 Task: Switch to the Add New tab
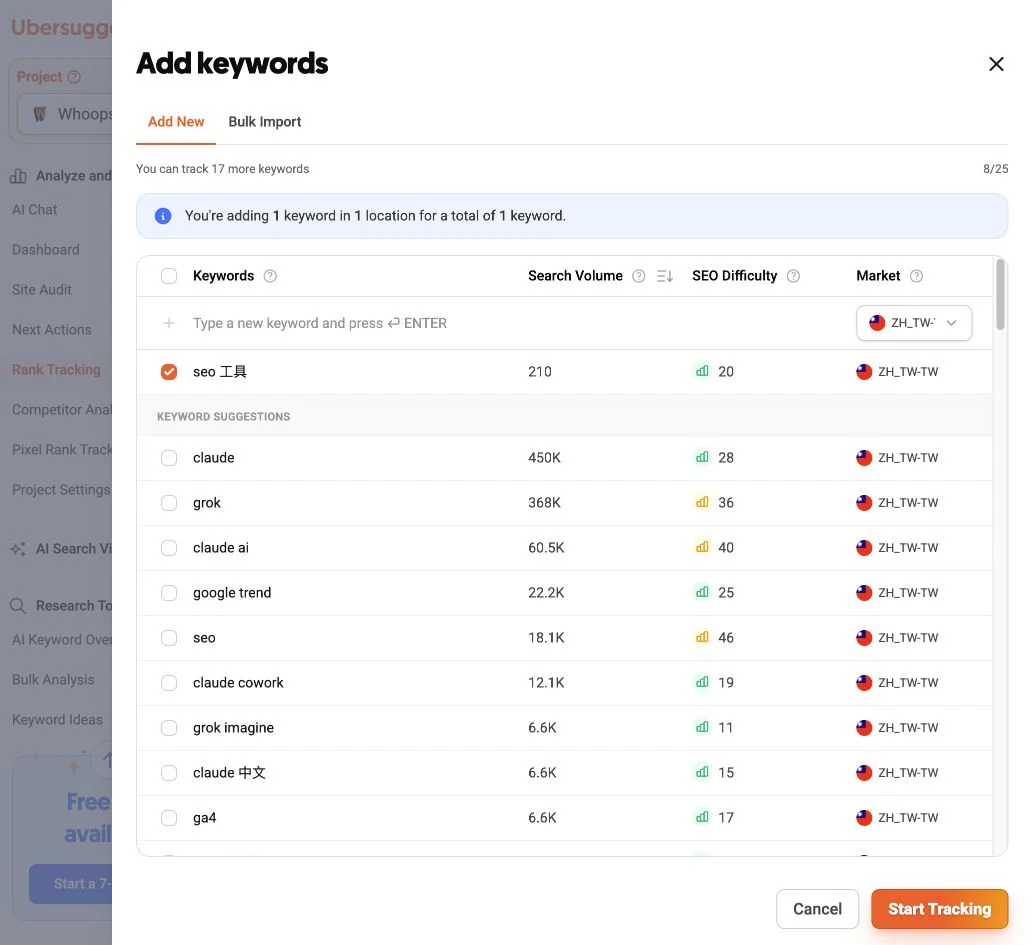click(x=176, y=122)
